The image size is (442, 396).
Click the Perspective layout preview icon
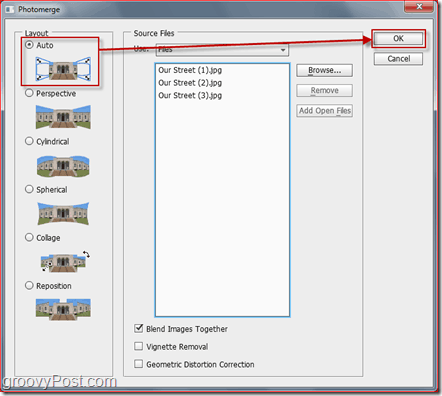pyautogui.click(x=63, y=117)
